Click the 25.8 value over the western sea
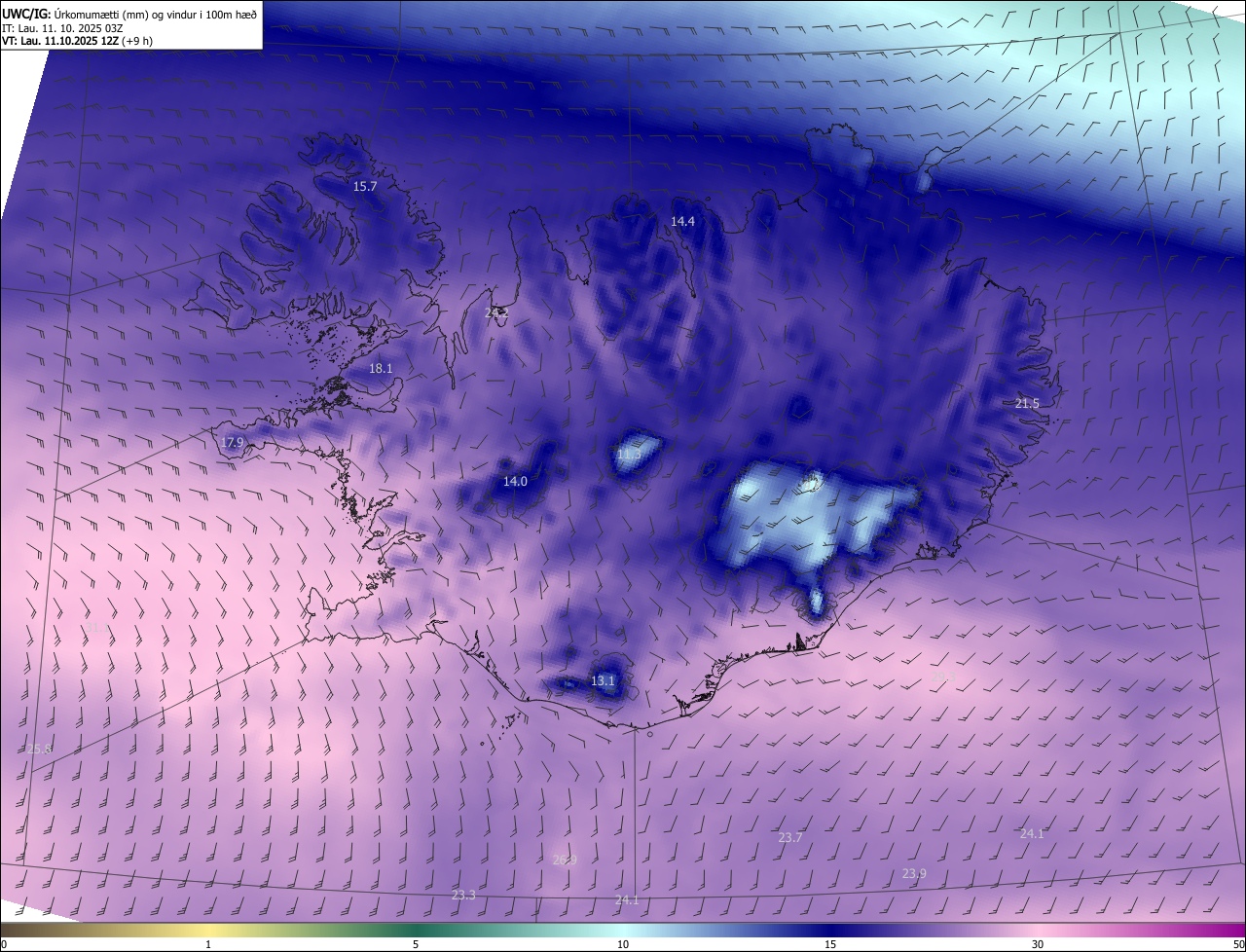Image resolution: width=1246 pixels, height=952 pixels. 39,750
